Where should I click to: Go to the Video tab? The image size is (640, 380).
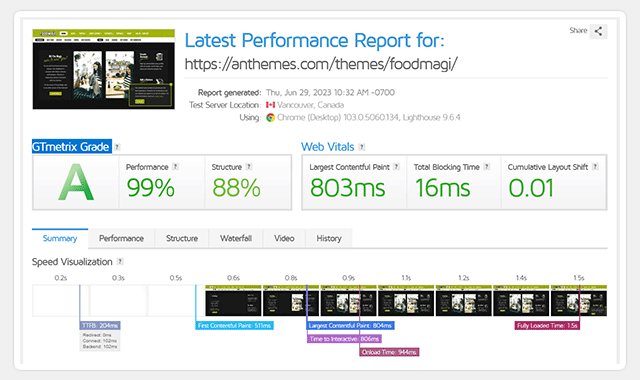284,238
